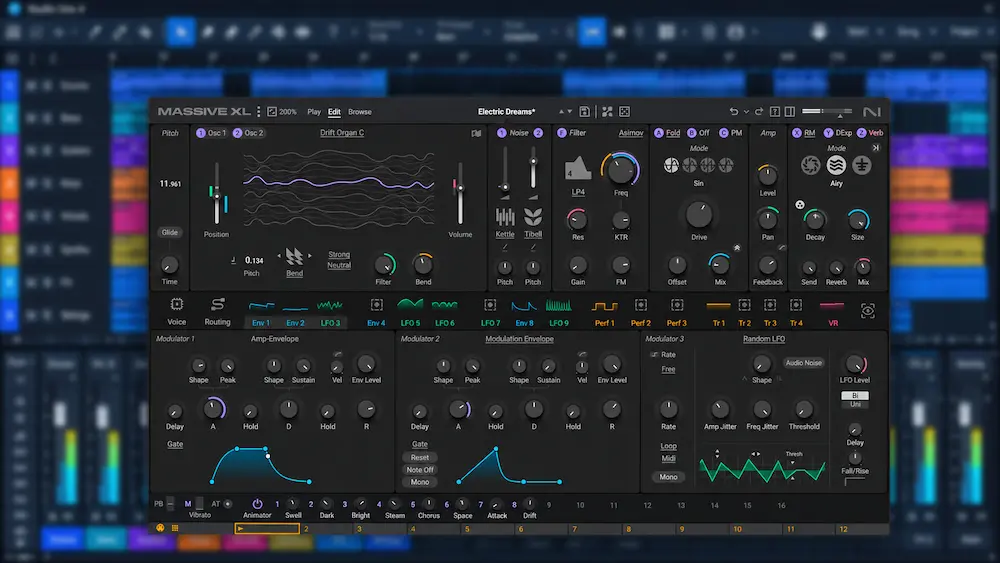Open the Voice settings page
This screenshot has width=1000, height=563.
177,311
